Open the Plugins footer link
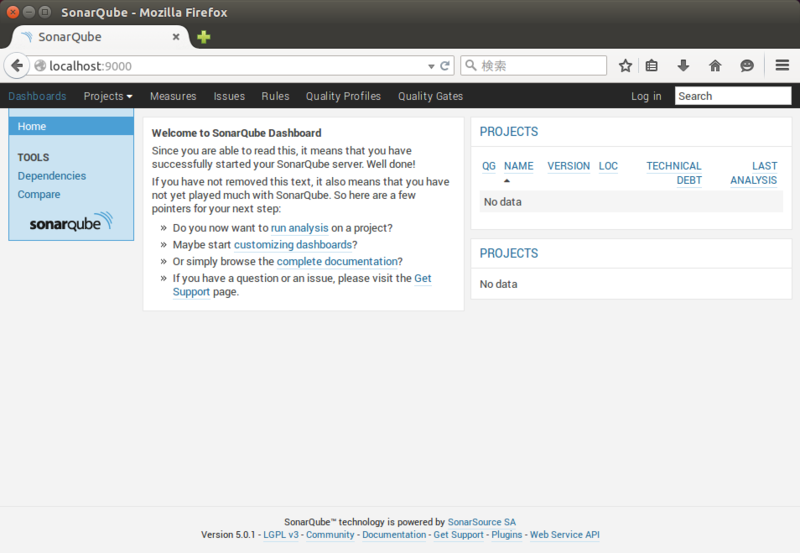This screenshot has height=553, width=800. [x=507, y=535]
